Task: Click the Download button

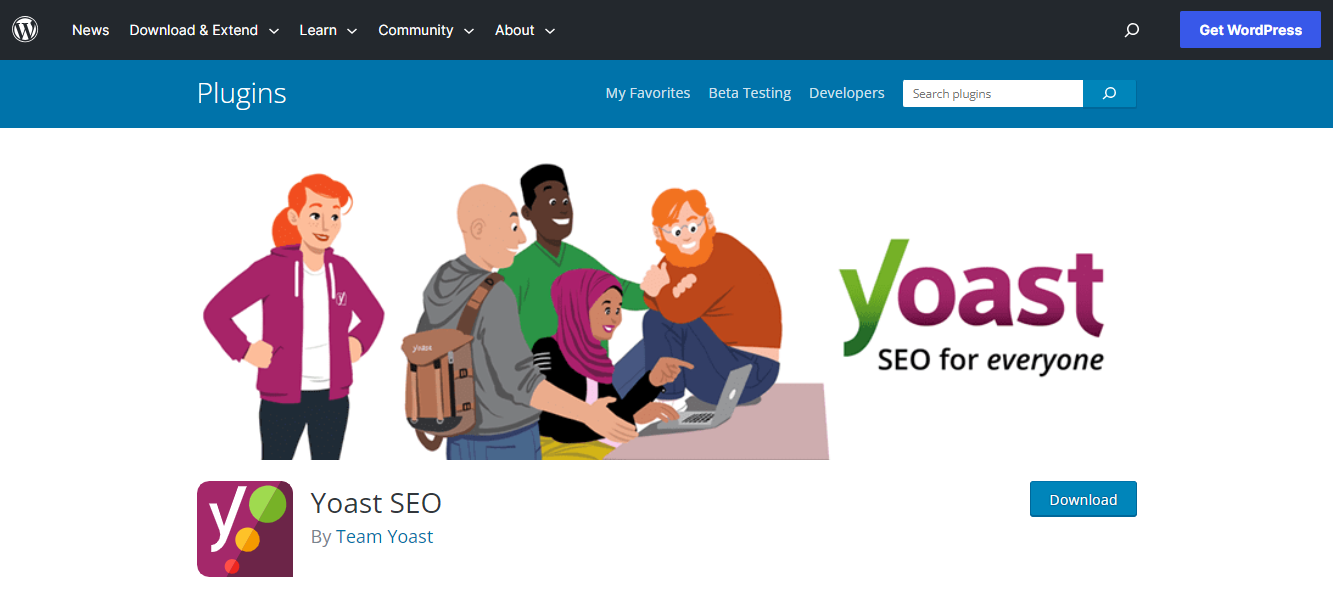Action: [1083, 499]
